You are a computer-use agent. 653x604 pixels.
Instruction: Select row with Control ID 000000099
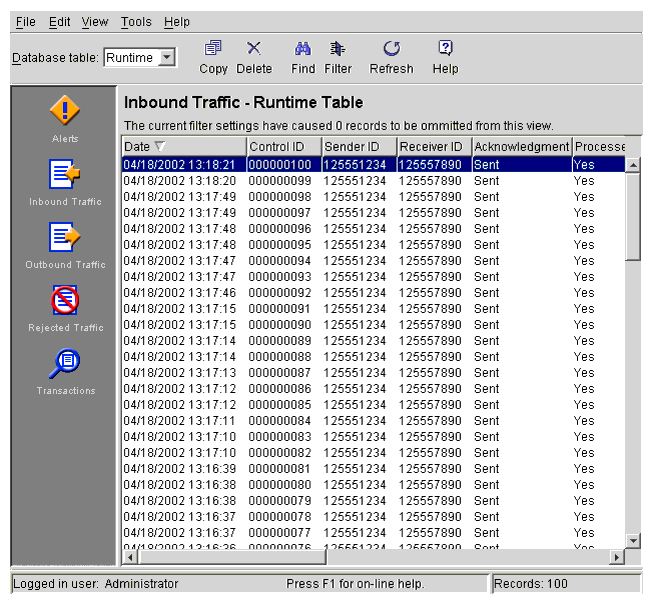coord(374,181)
